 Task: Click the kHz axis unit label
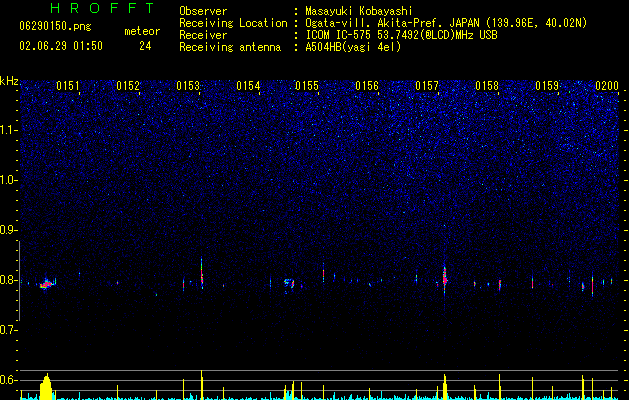click(x=9, y=81)
